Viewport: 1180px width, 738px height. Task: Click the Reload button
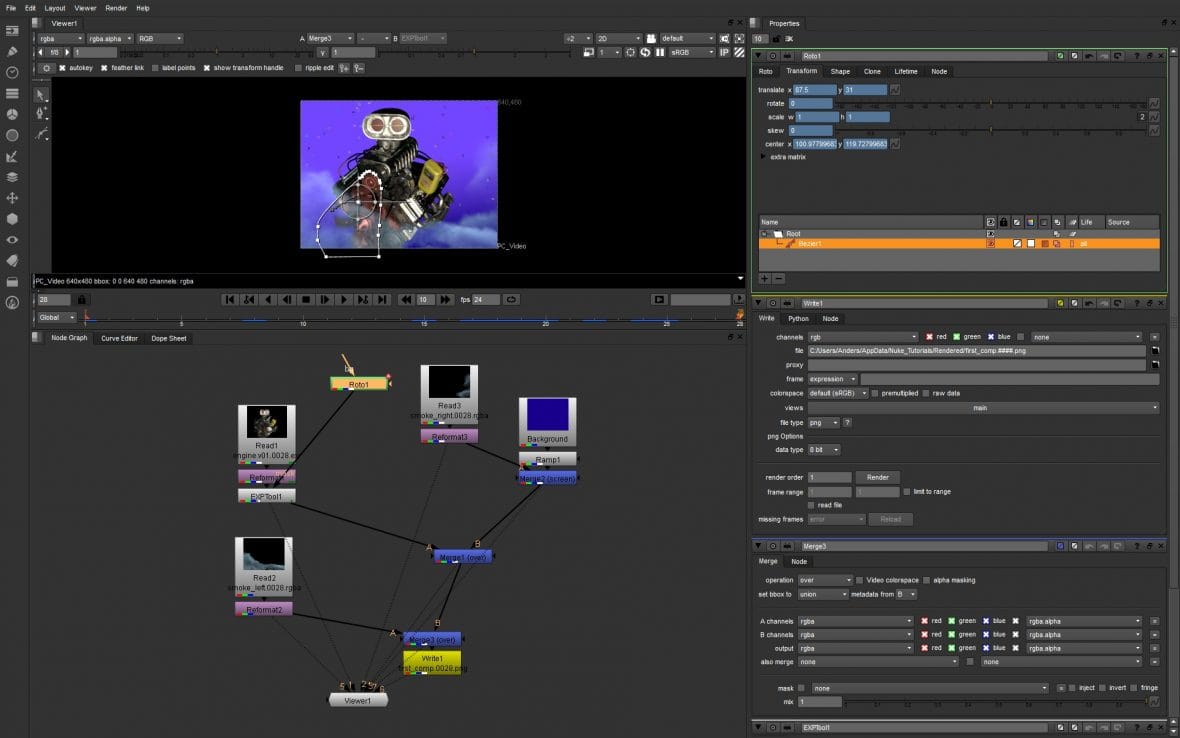pos(890,520)
